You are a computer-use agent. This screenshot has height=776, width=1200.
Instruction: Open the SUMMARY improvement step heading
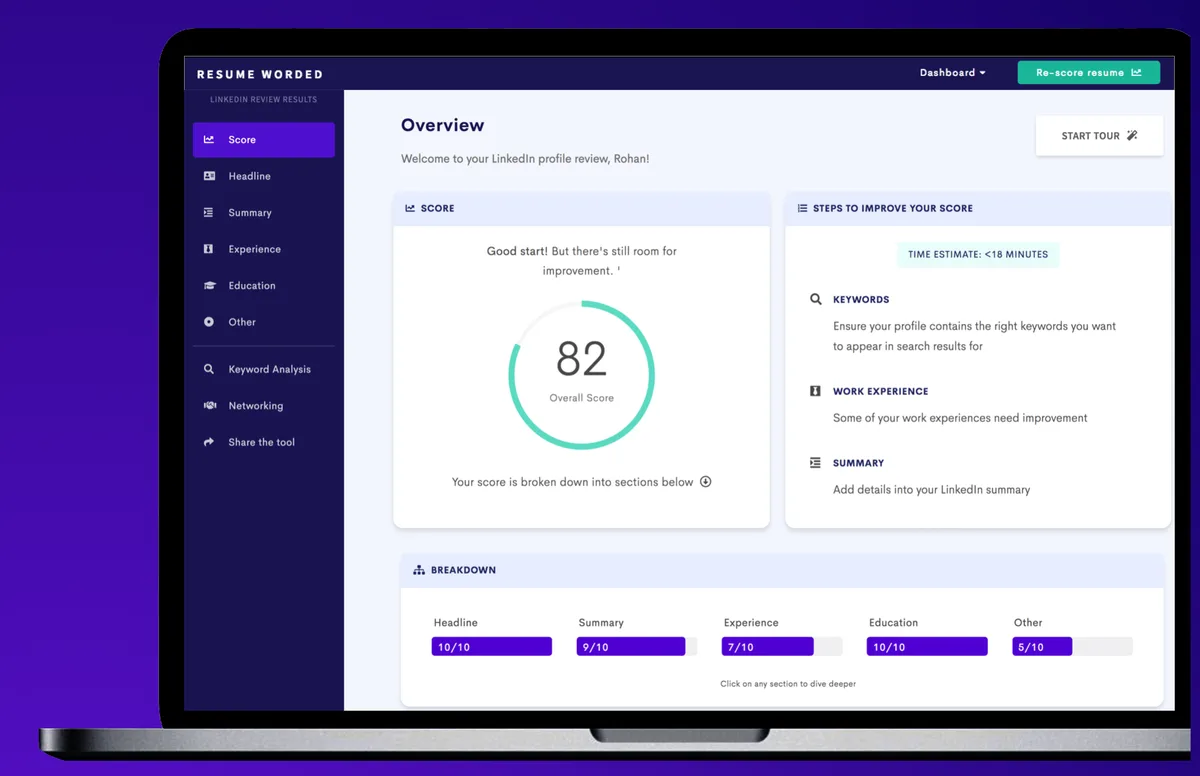click(x=858, y=463)
